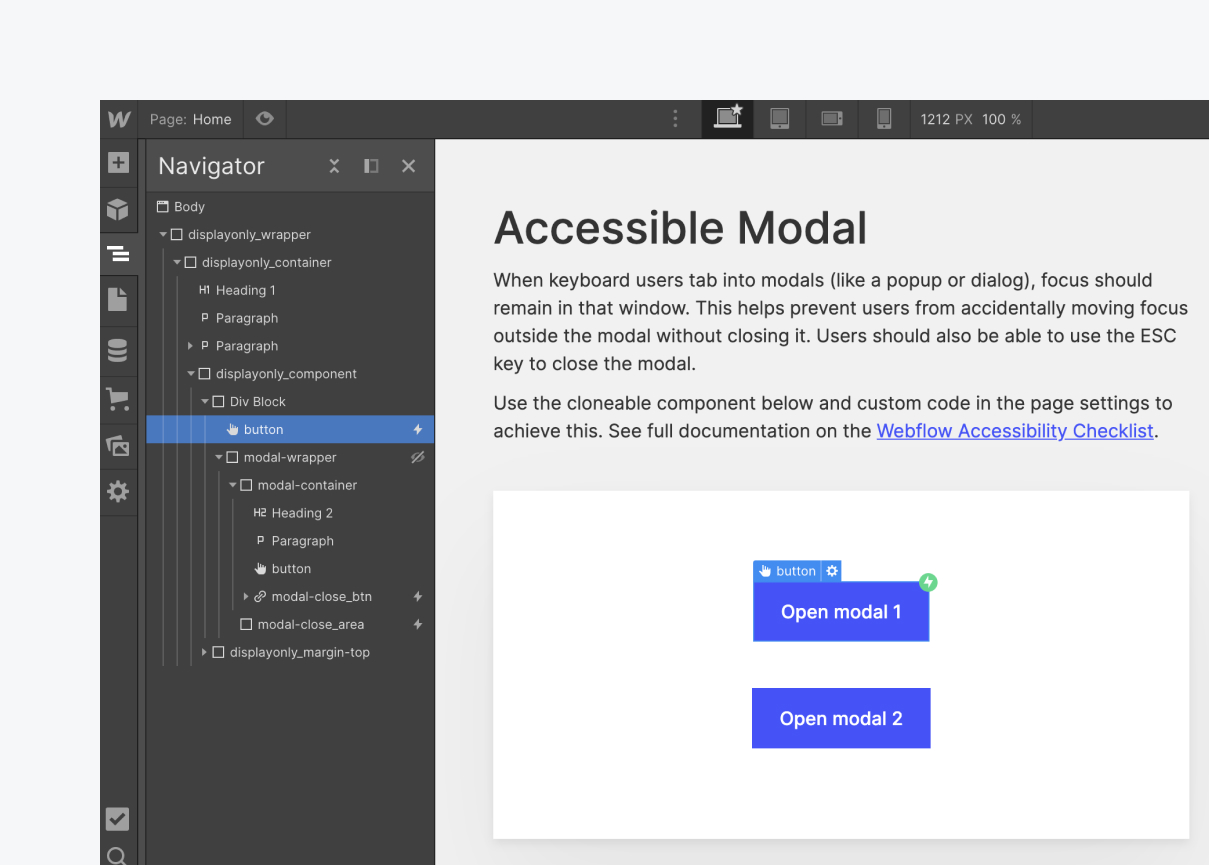Expand the modal-close_btn node arrow

pos(246,597)
